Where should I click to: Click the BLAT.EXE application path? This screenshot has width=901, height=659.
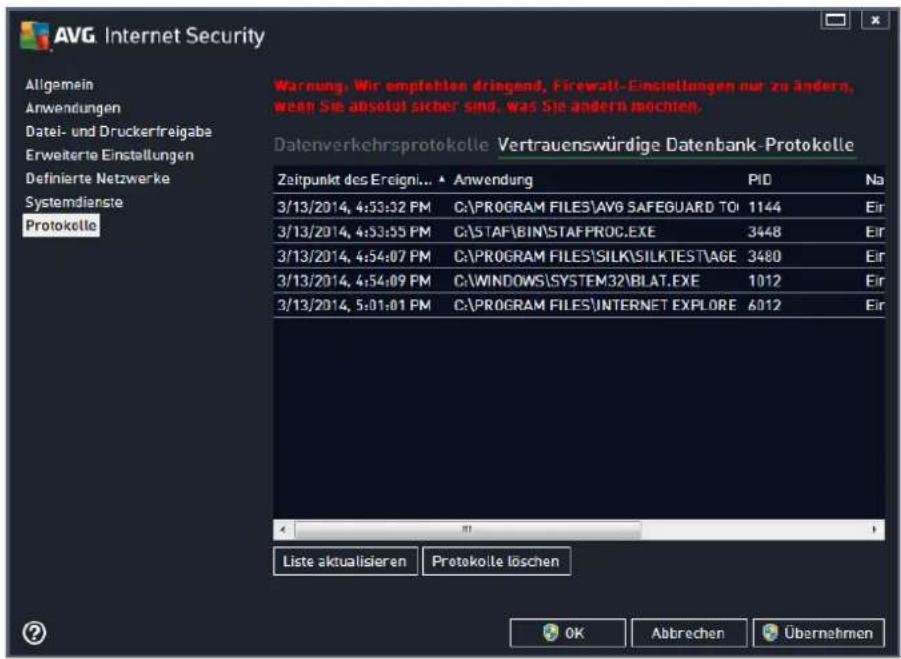(x=576, y=281)
